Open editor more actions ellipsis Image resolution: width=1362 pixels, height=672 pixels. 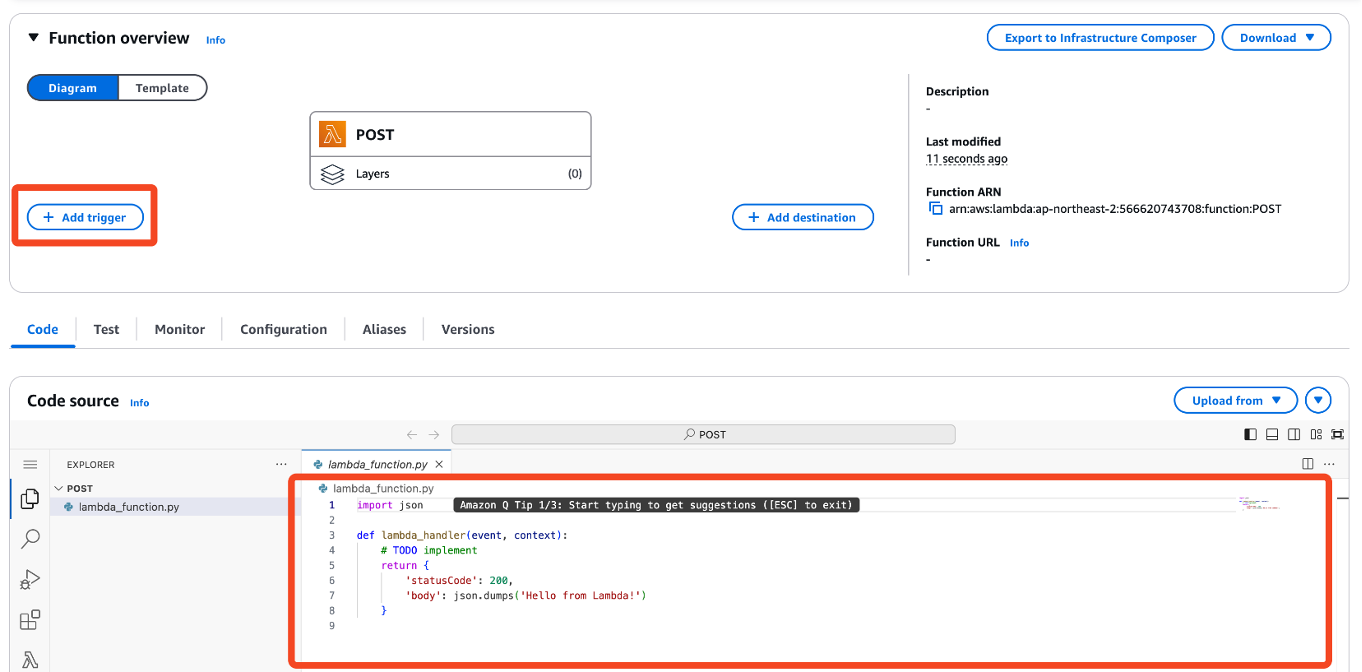tap(1329, 464)
